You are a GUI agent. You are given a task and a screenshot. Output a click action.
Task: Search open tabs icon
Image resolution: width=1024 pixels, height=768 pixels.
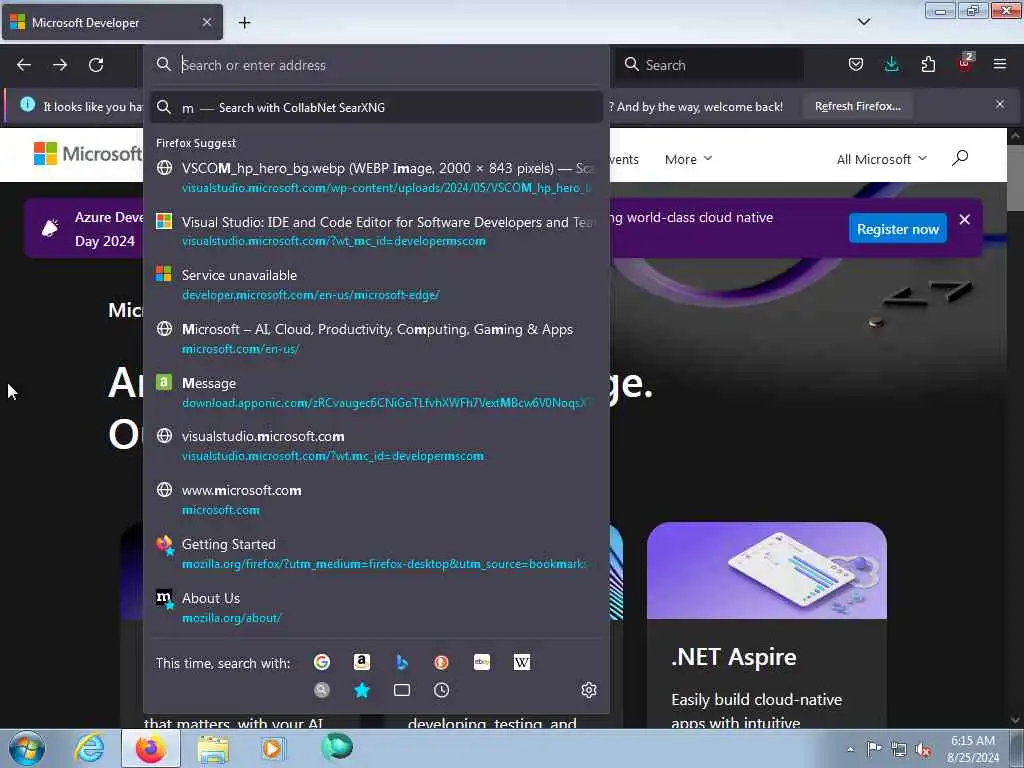pos(402,690)
